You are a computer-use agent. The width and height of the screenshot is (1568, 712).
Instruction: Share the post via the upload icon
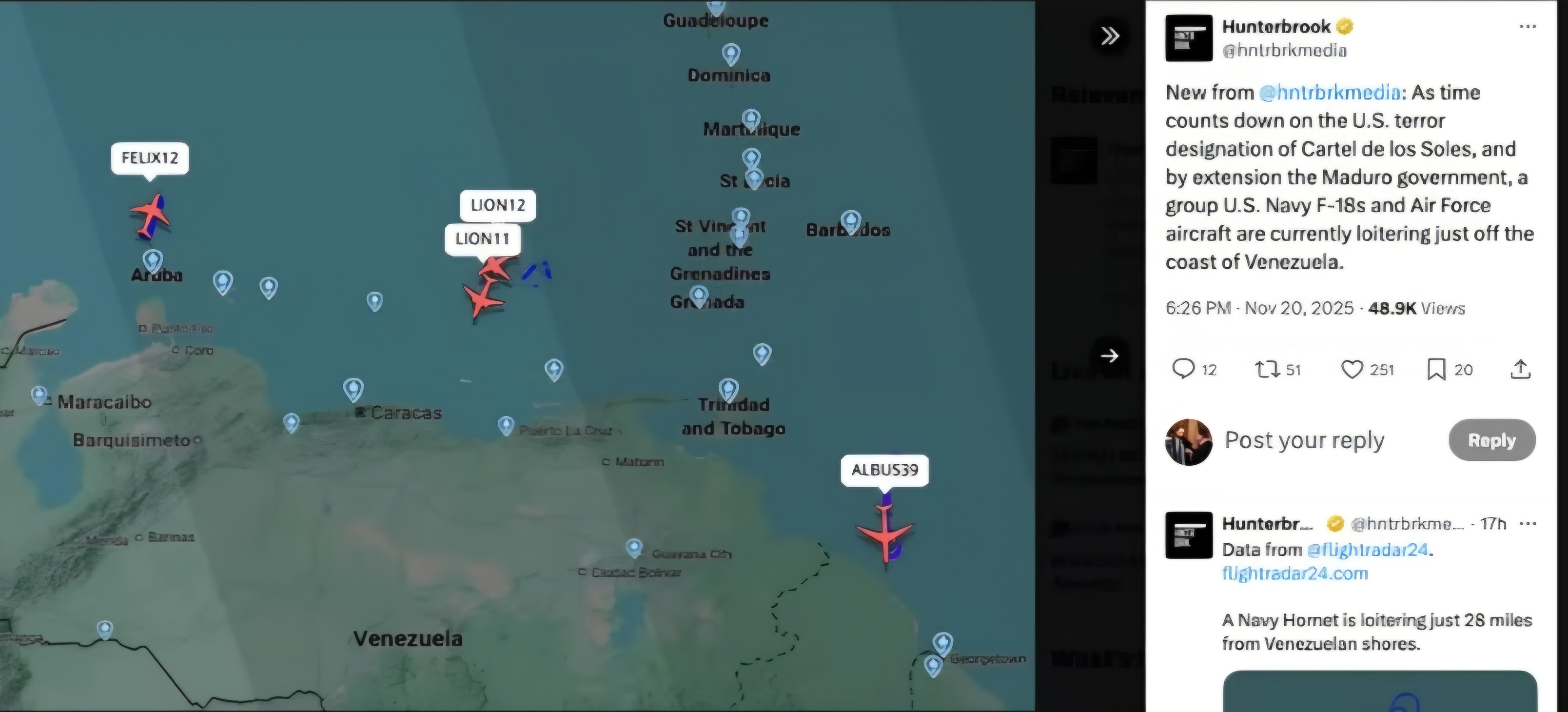(1520, 369)
